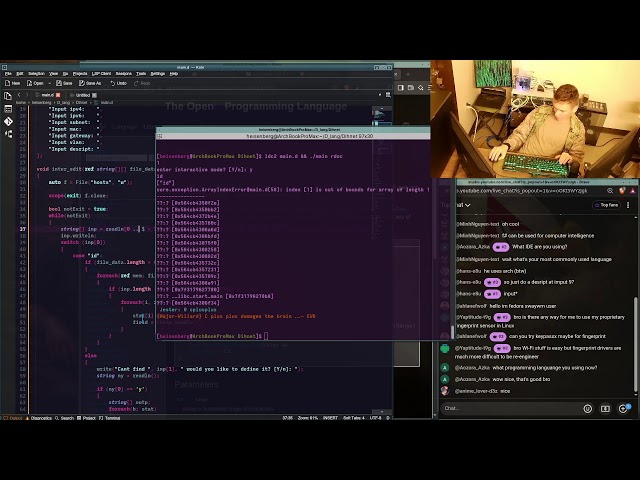The image size is (640, 480).
Task: Click the add reaction icon with badge
Action: (x=624, y=408)
